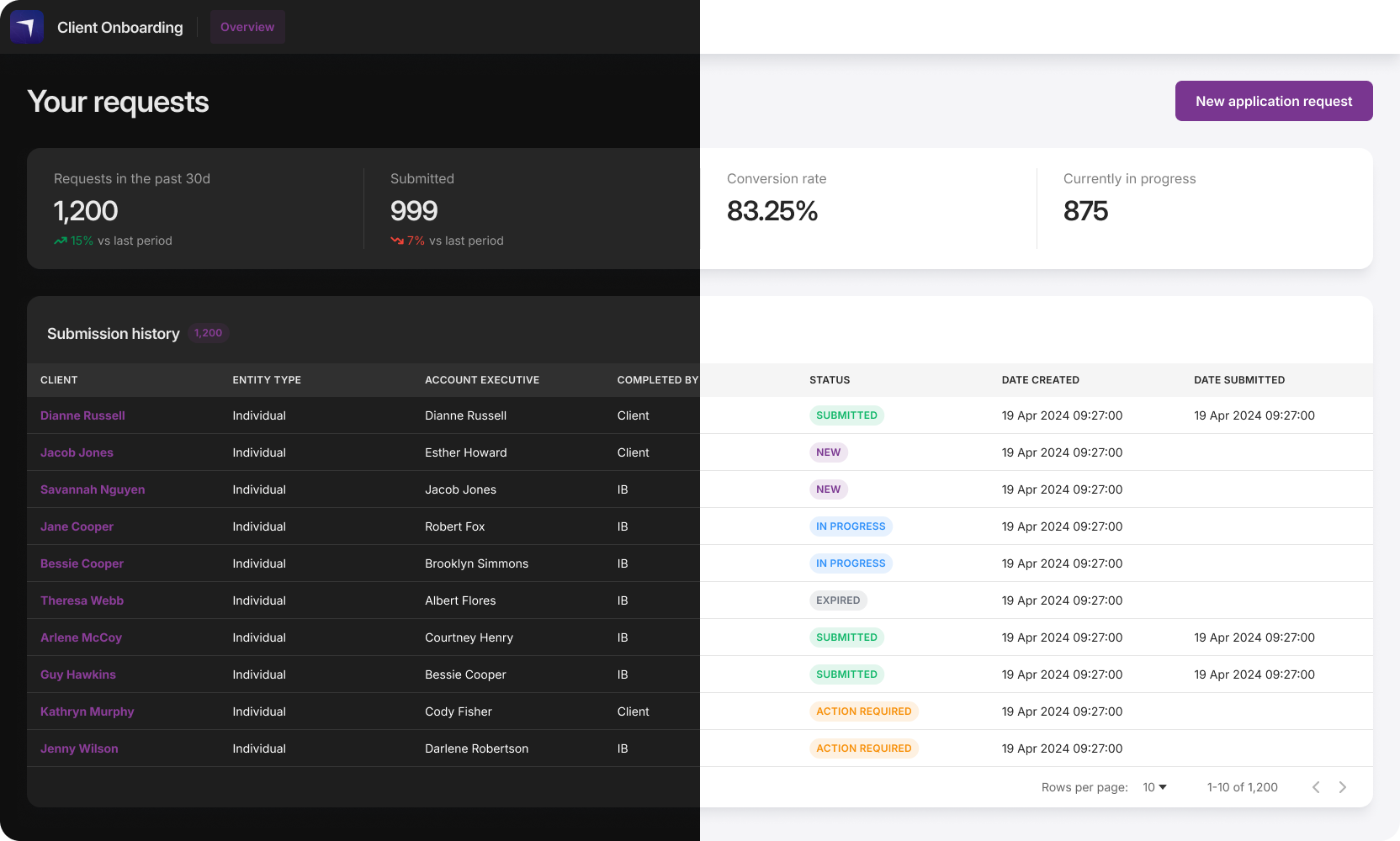1400x841 pixels.
Task: Open Savannah Nguyen client link
Action: pos(93,489)
